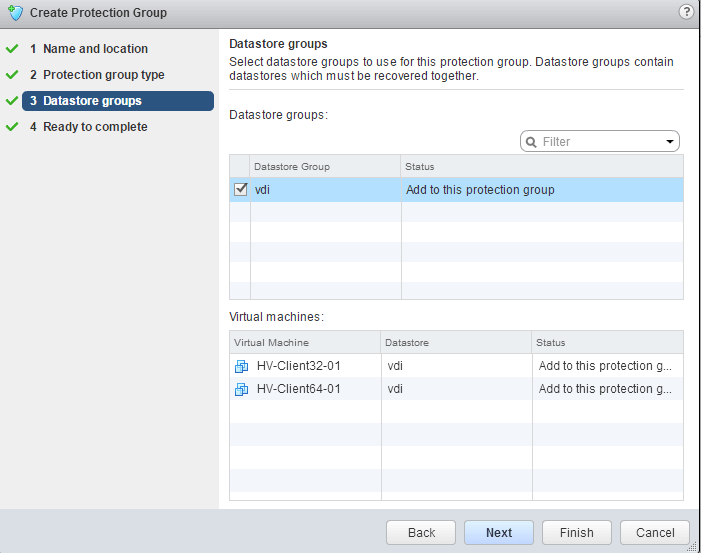
Task: Click the green checkmark beside Name and location
Action: (13, 49)
